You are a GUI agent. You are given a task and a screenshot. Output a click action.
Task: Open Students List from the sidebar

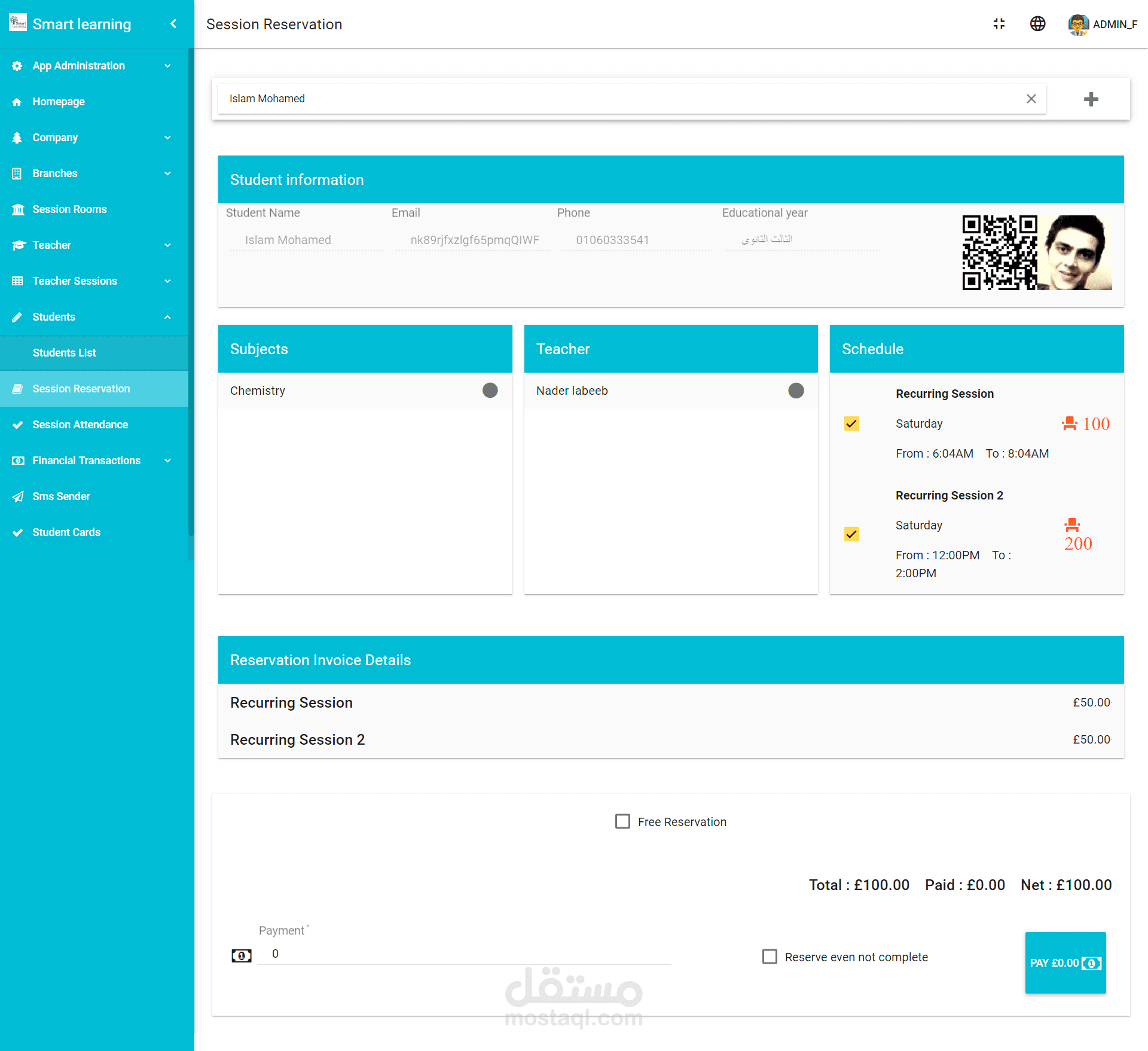pyautogui.click(x=65, y=352)
